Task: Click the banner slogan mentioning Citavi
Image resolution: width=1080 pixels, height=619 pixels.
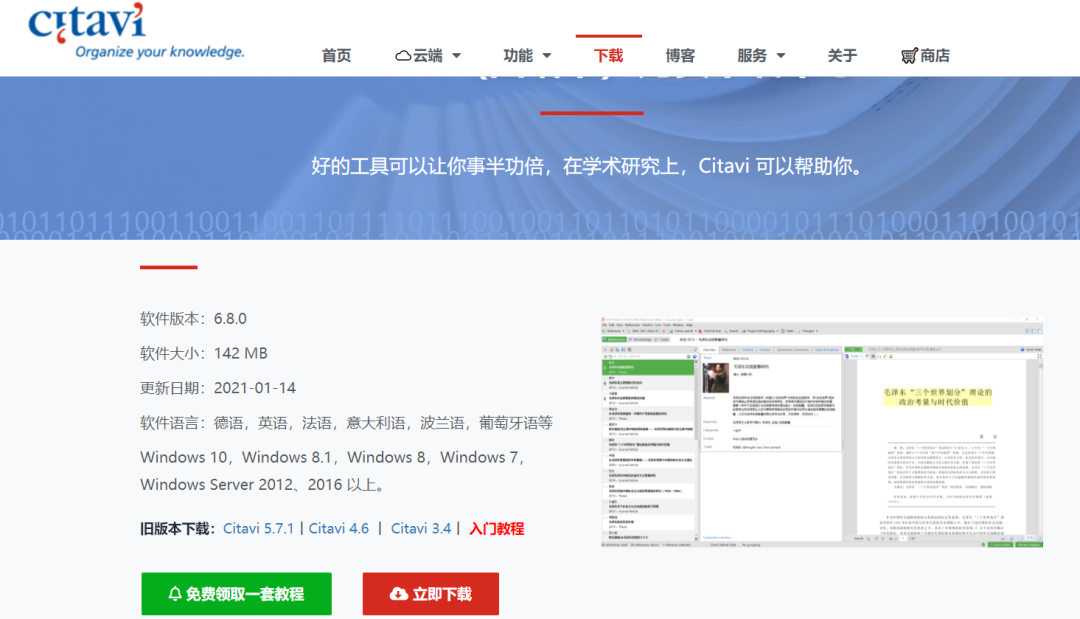Action: 587,166
